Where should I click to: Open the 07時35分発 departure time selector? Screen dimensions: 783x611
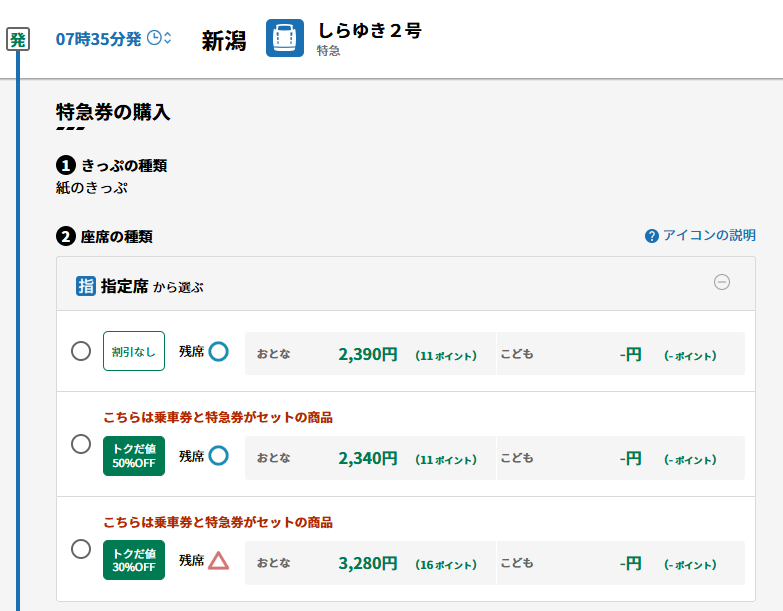click(x=98, y=39)
